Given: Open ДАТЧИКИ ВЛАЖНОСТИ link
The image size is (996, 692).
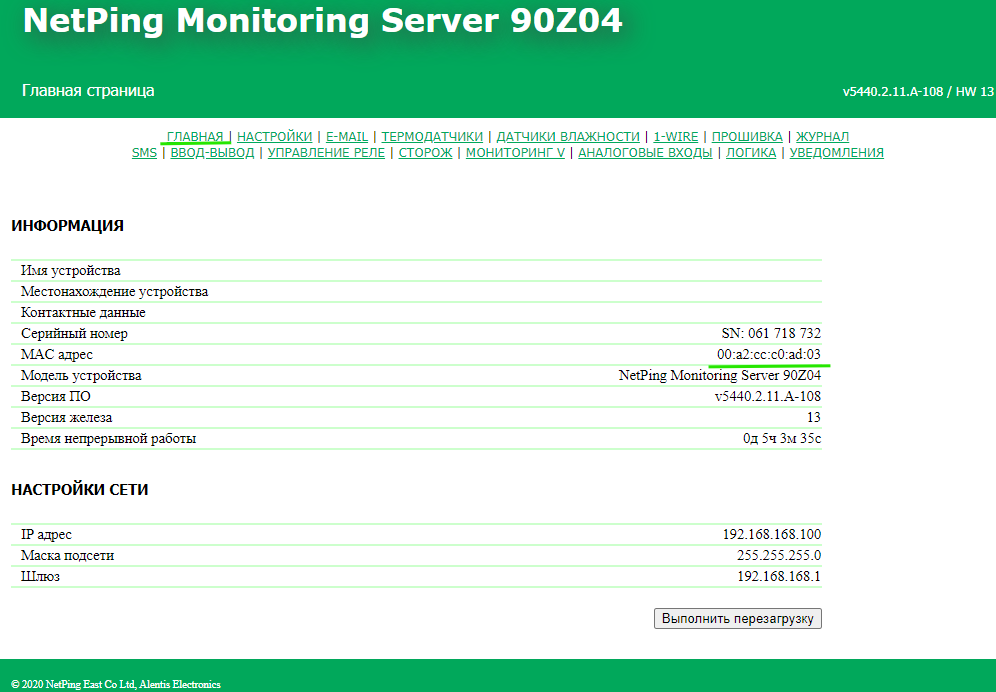Looking at the screenshot, I should coord(568,137).
